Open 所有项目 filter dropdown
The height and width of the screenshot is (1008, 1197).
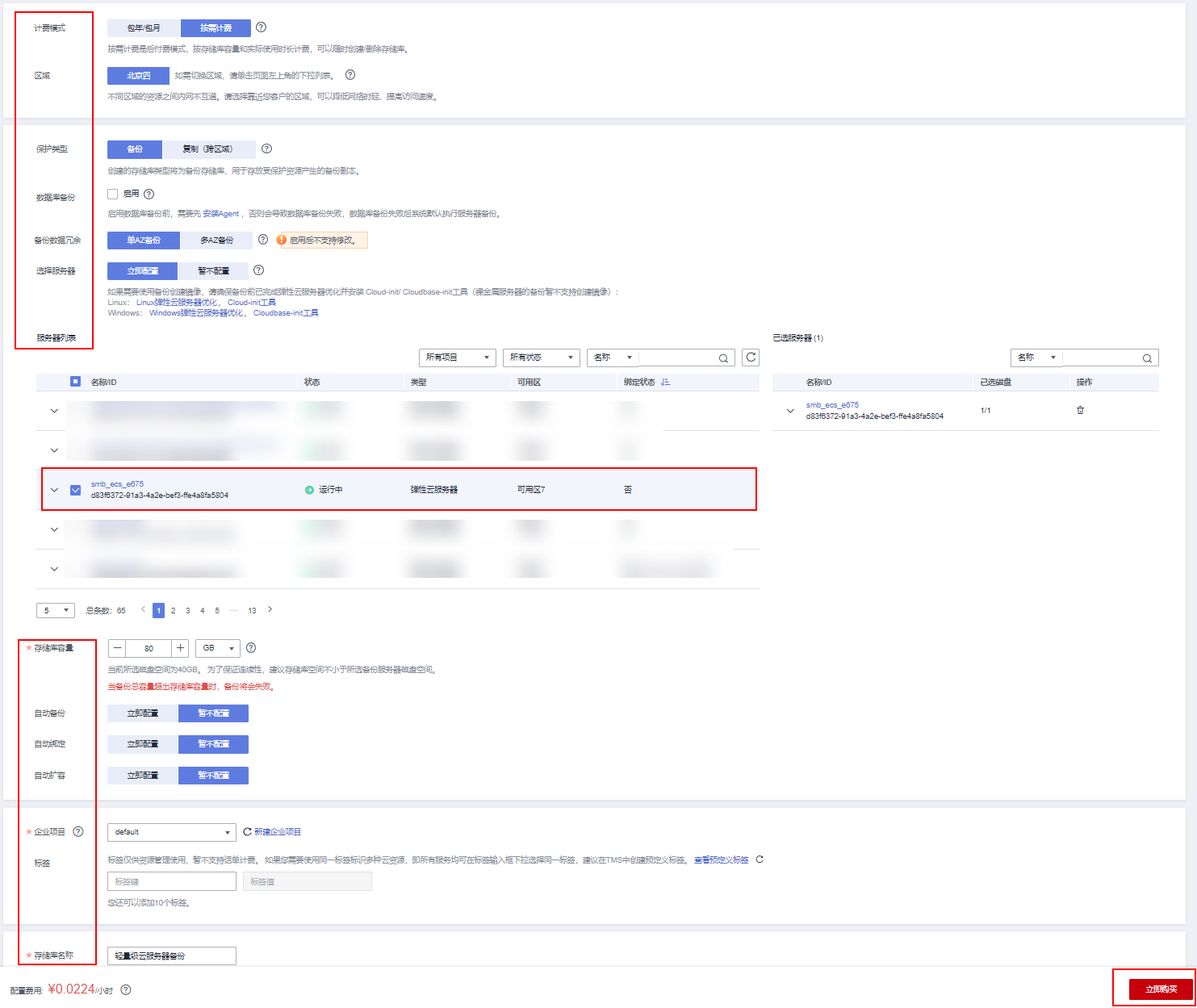pyautogui.click(x=458, y=358)
